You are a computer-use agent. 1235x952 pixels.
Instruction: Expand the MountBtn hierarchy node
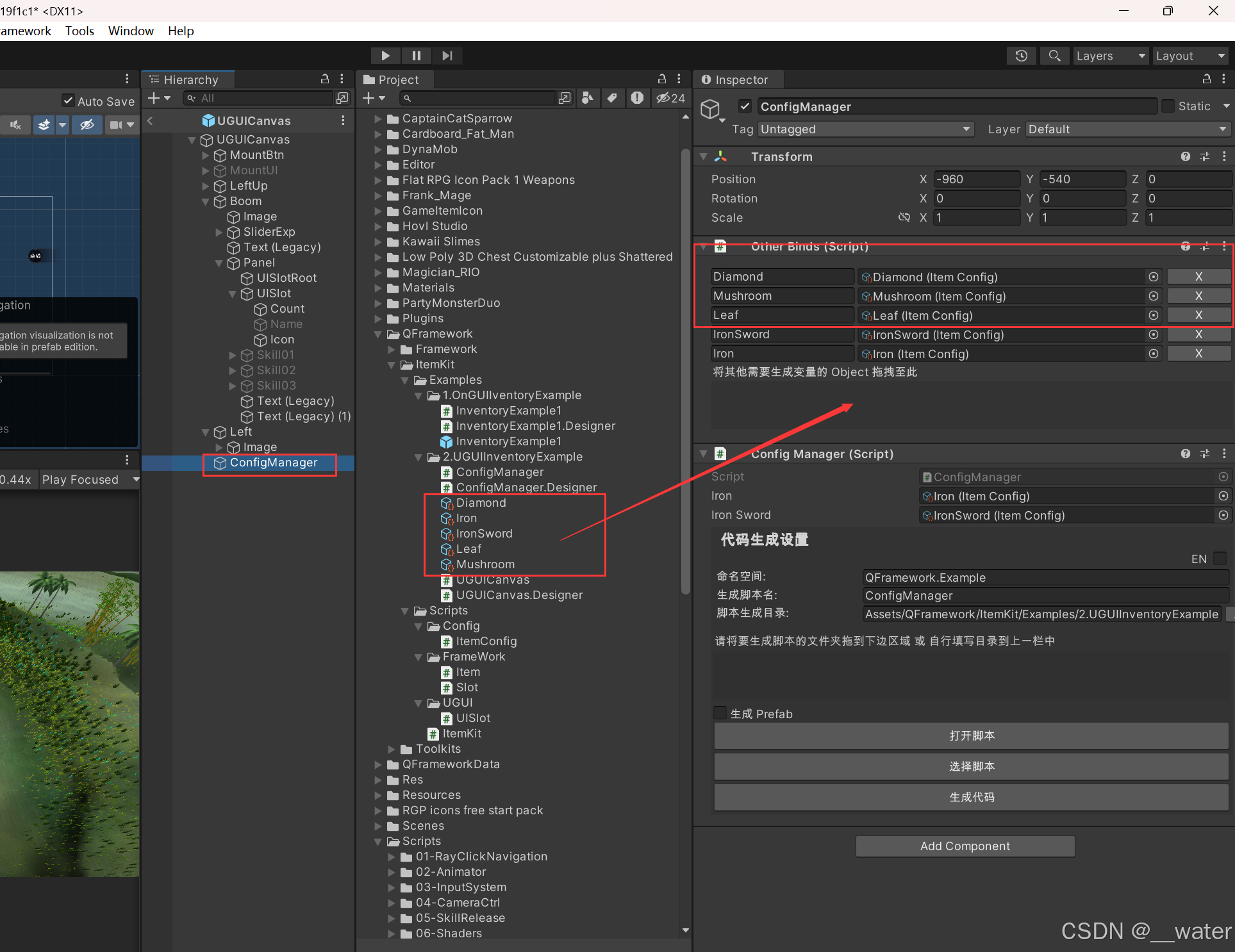tap(206, 155)
